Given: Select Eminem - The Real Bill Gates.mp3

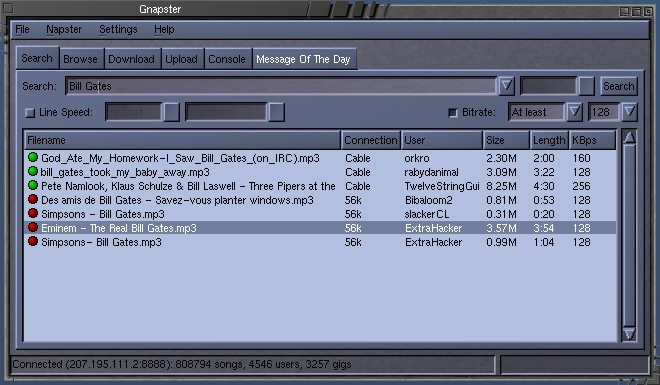Looking at the screenshot, I should [320, 228].
